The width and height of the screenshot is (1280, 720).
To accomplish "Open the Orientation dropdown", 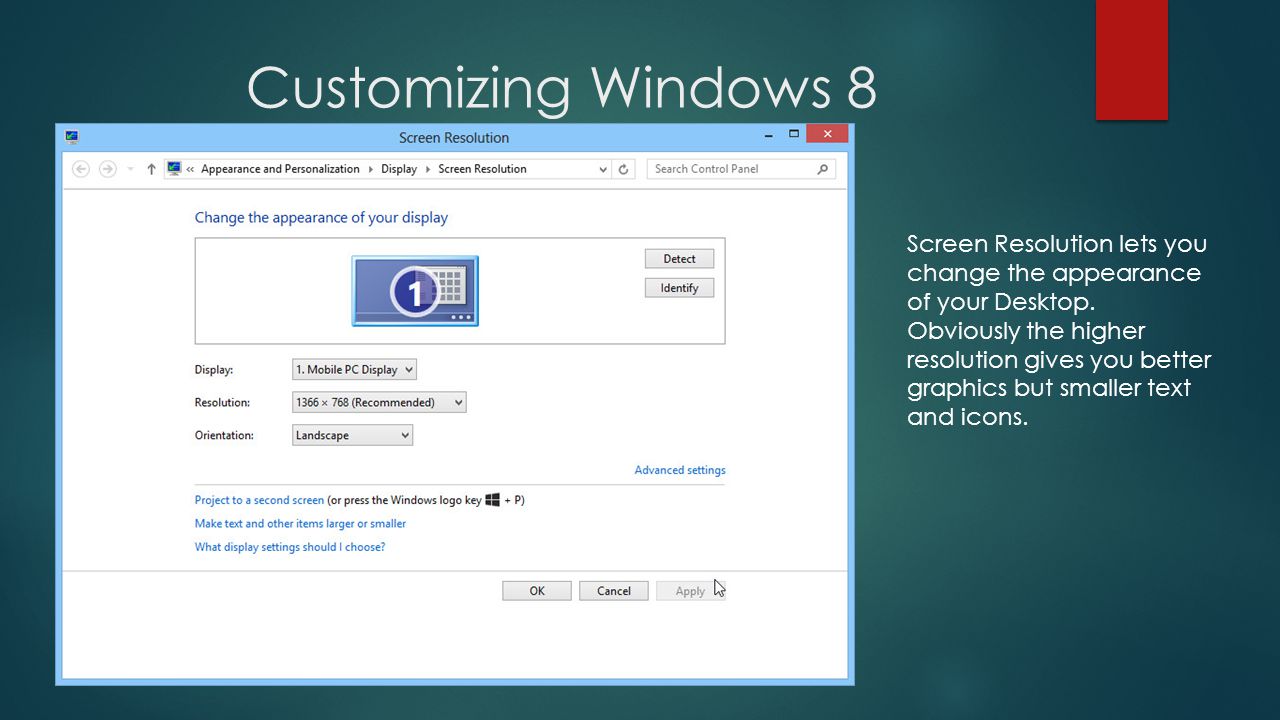I will [352, 435].
